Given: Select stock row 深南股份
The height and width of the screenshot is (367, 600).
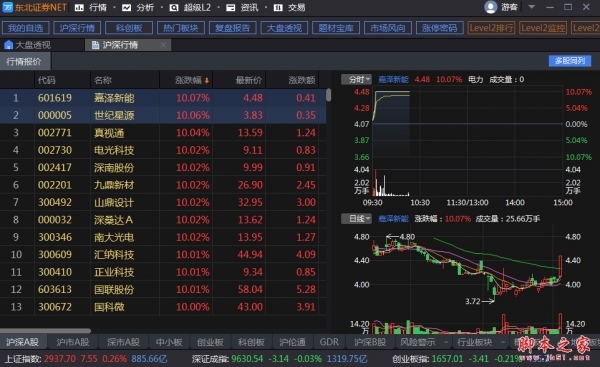Looking at the screenshot, I should click(163, 168).
